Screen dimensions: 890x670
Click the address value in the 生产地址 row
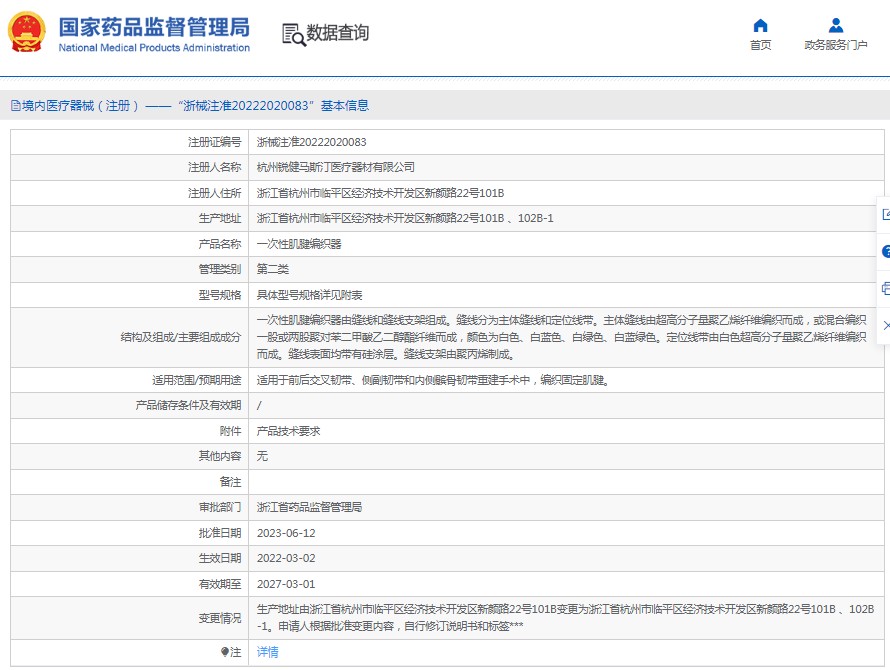(405, 218)
